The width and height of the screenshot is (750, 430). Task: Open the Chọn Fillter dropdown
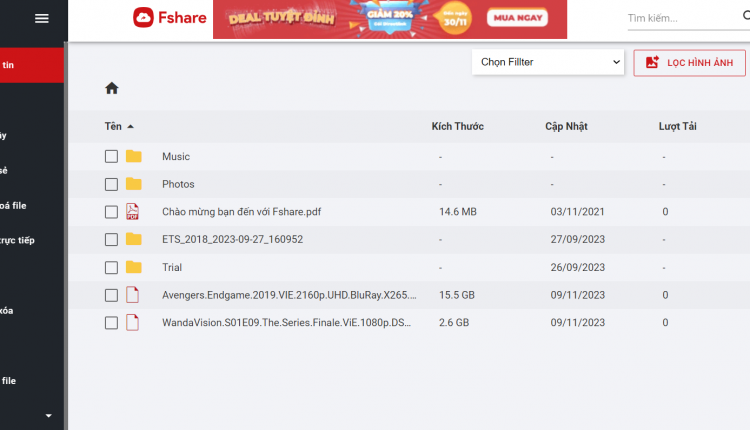pyautogui.click(x=548, y=62)
